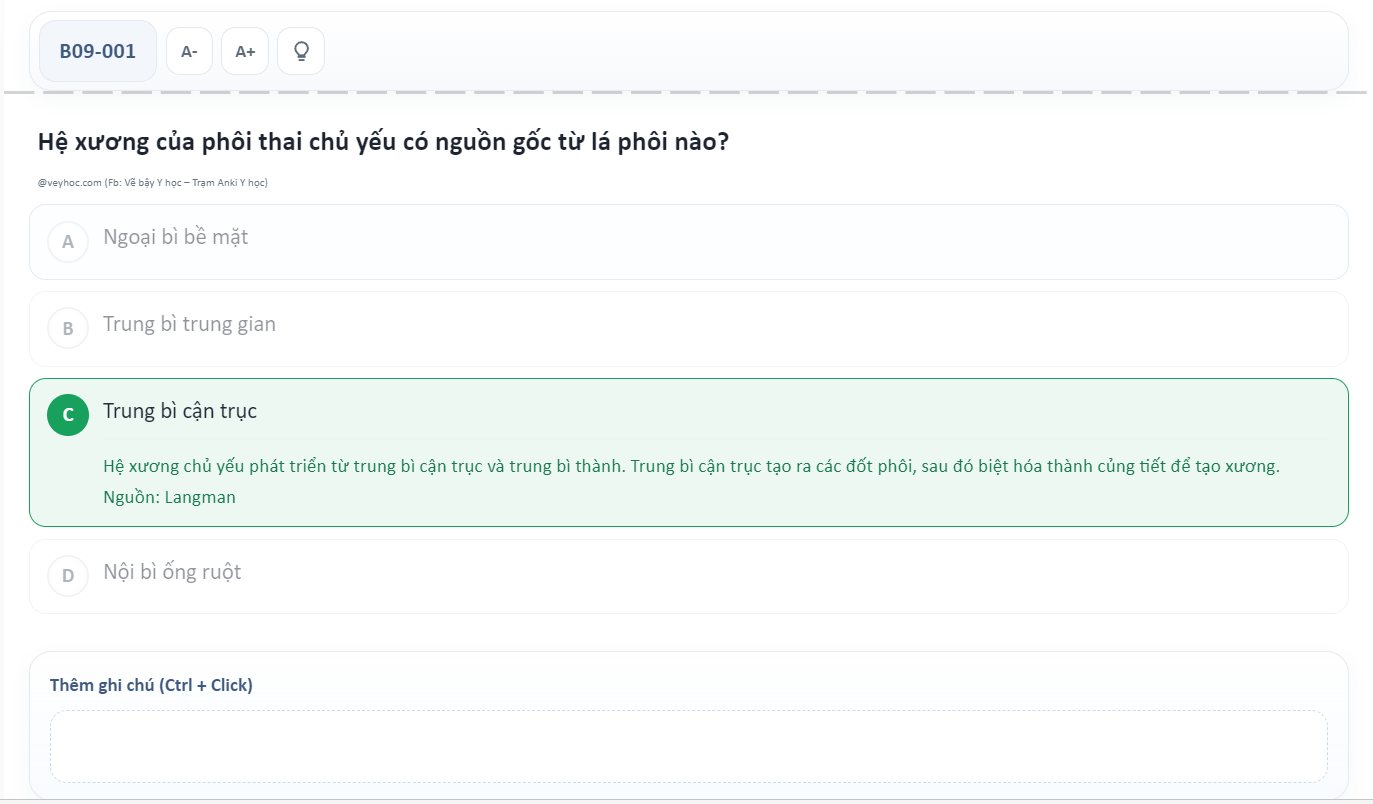Click the green letter C circle

pos(68,415)
